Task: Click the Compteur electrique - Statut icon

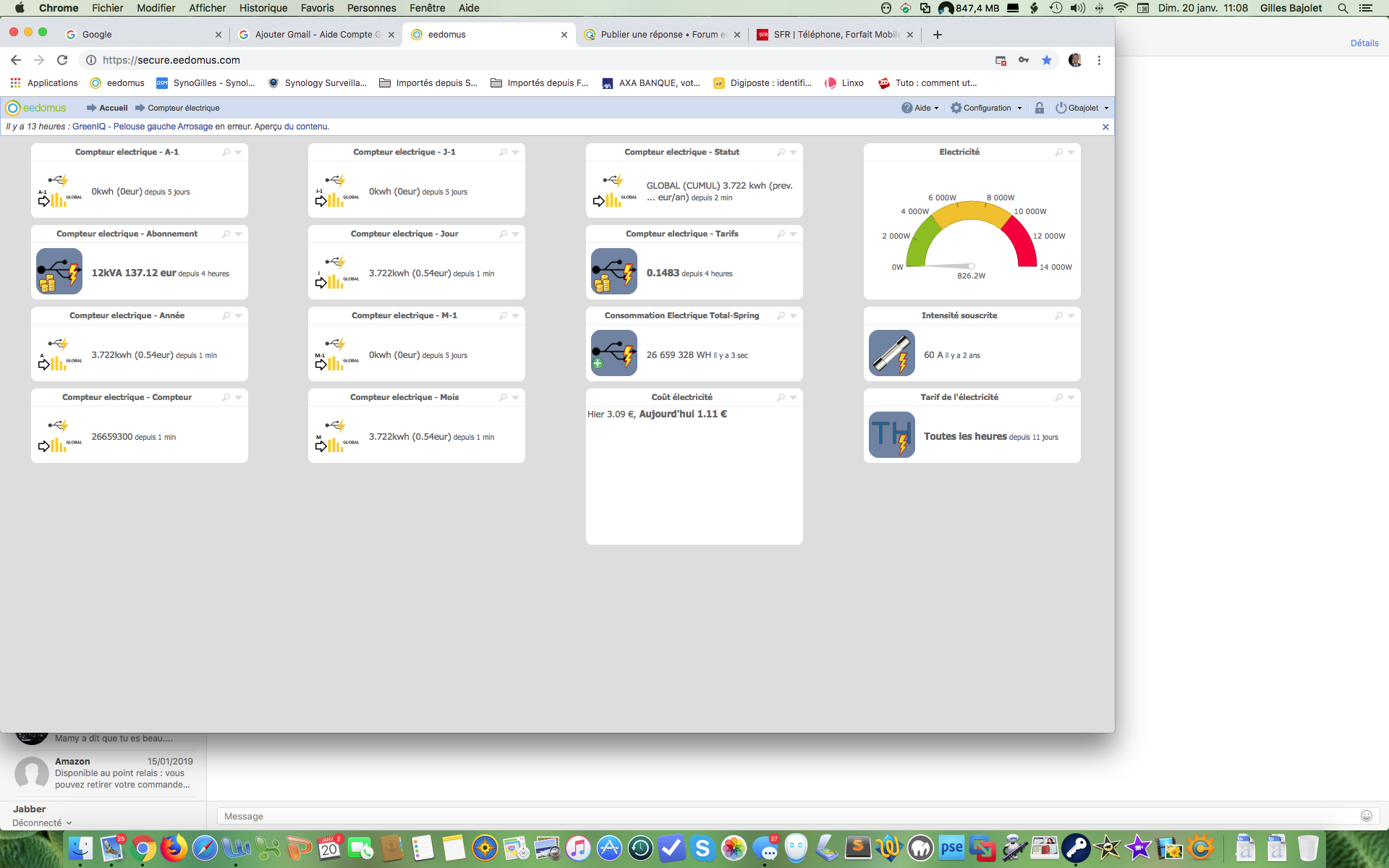Action: 614,190
